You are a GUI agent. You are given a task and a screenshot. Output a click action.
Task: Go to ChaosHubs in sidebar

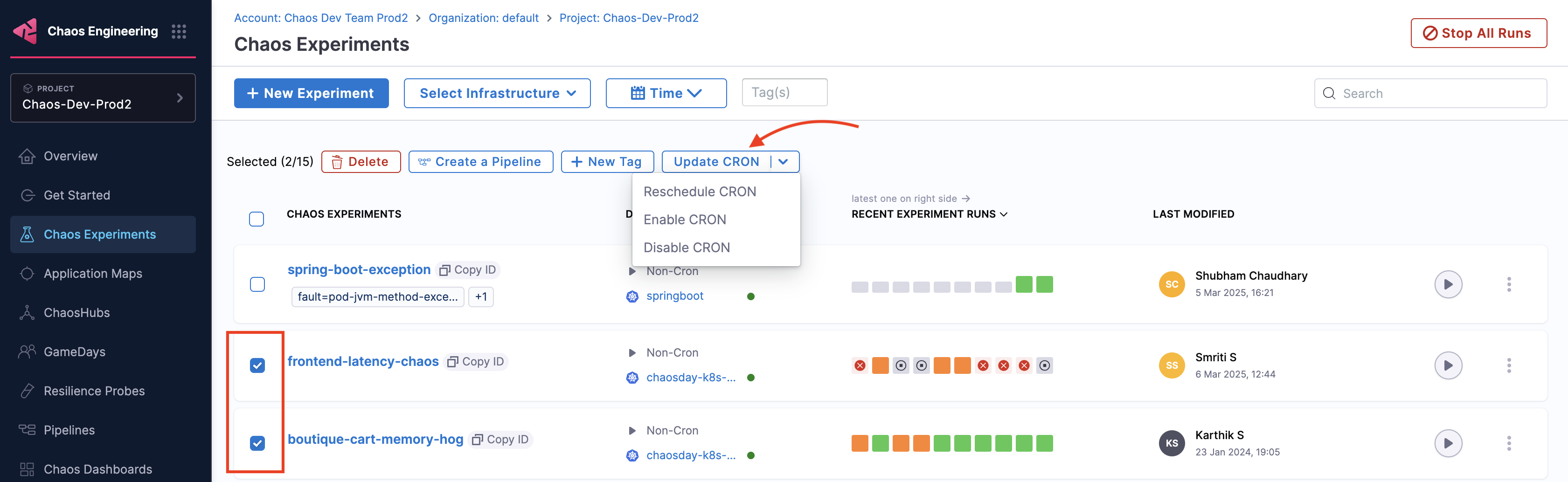coord(76,313)
